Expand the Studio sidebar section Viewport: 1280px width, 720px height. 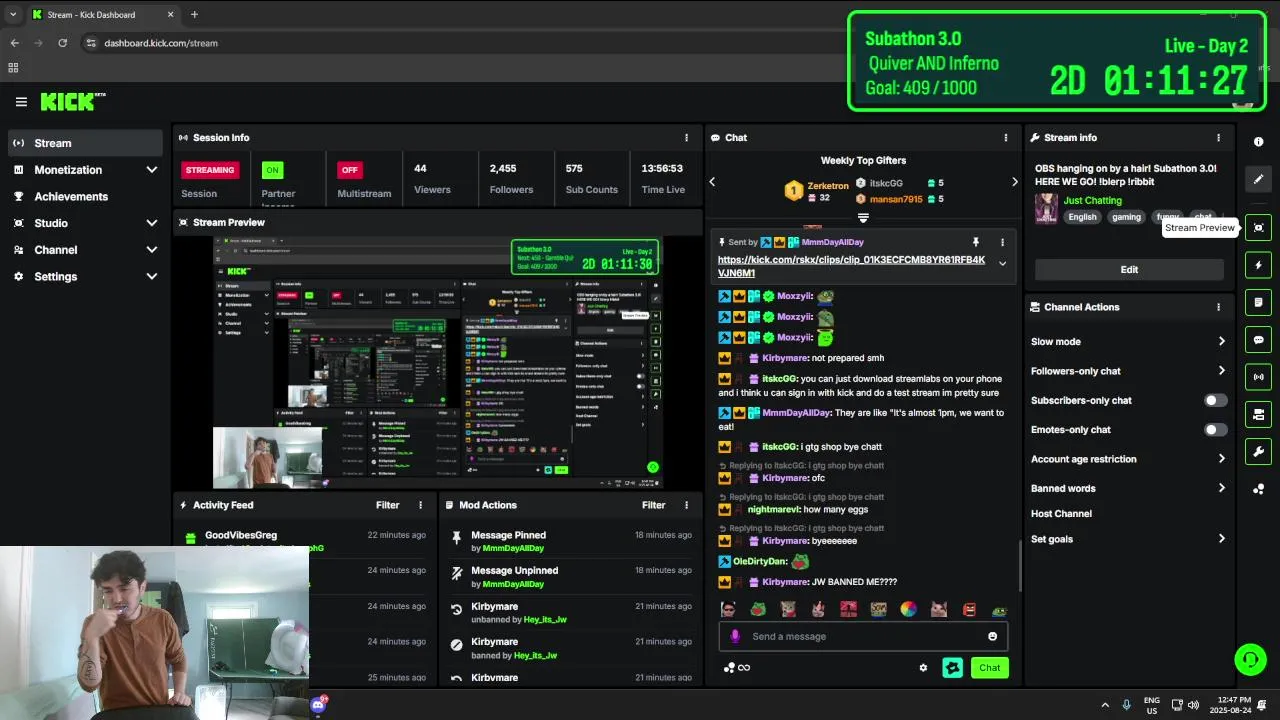[x=152, y=223]
